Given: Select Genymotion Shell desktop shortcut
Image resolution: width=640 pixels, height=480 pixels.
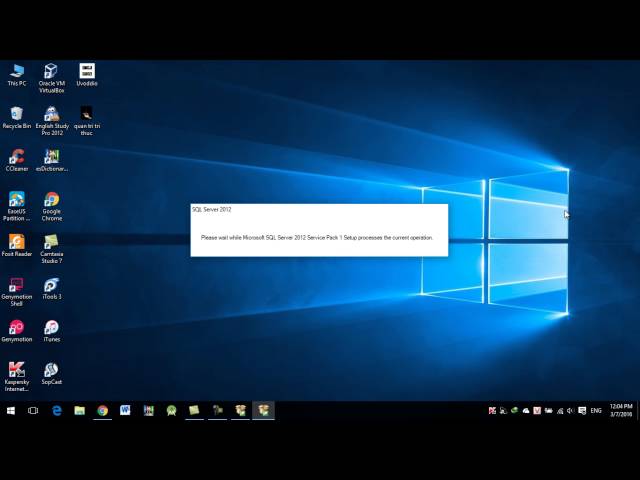Looking at the screenshot, I should click(17, 292).
